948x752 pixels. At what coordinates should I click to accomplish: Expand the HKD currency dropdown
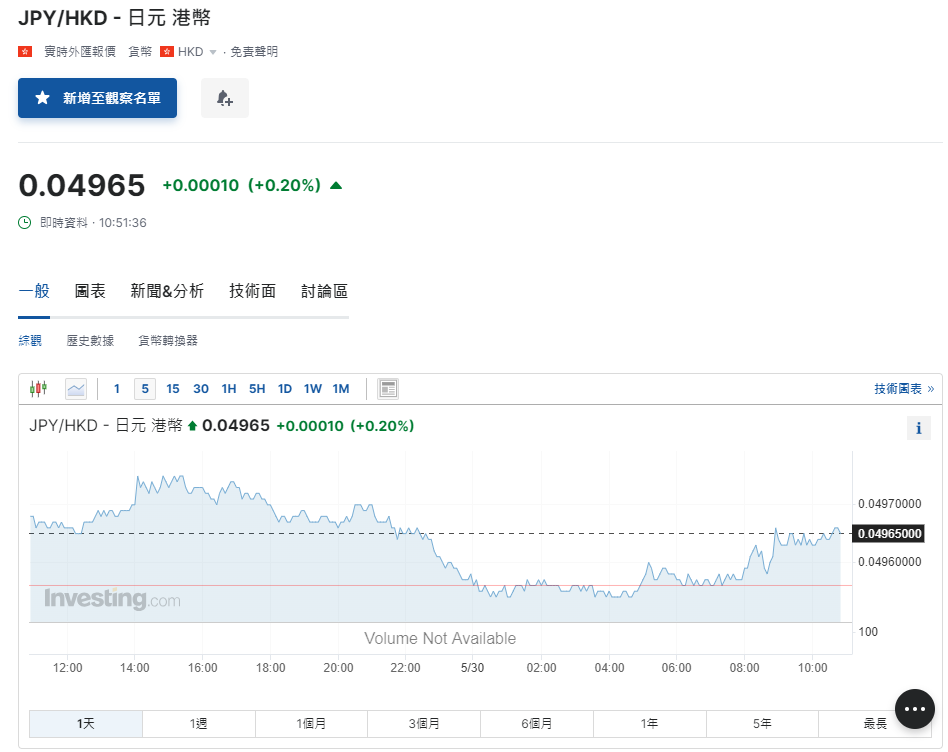[212, 52]
